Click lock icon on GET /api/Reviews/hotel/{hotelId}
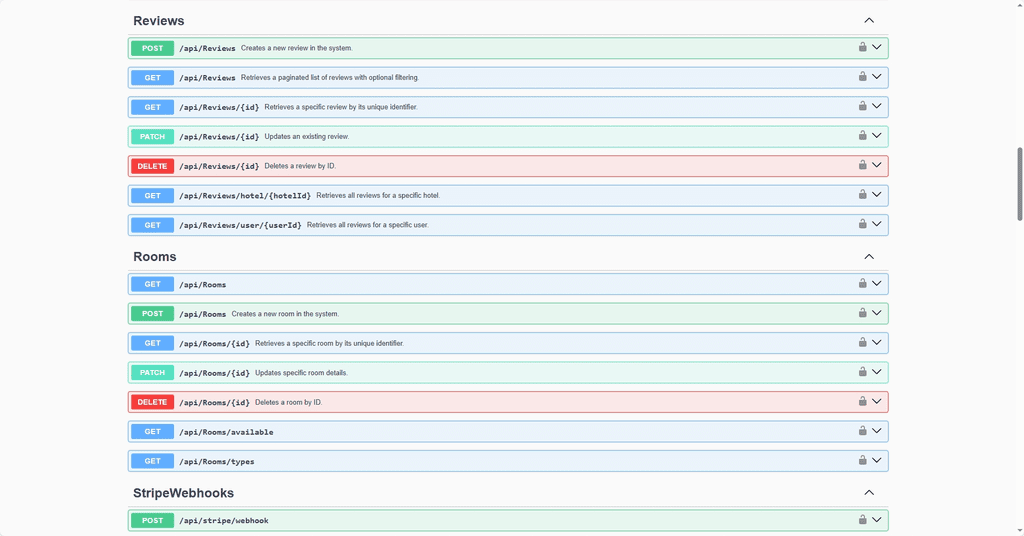Viewport: 1024px width, 536px height. 862,194
